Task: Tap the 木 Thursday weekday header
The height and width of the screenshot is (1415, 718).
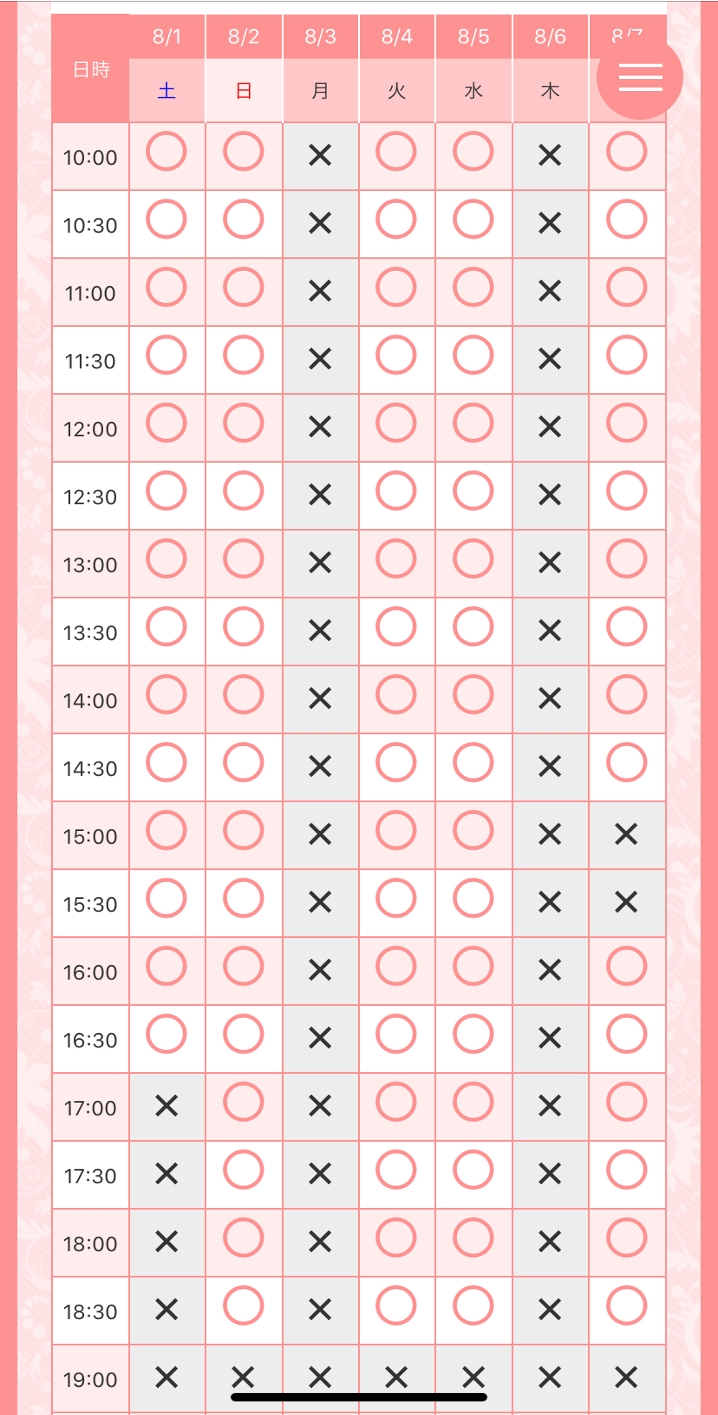Action: tap(550, 91)
